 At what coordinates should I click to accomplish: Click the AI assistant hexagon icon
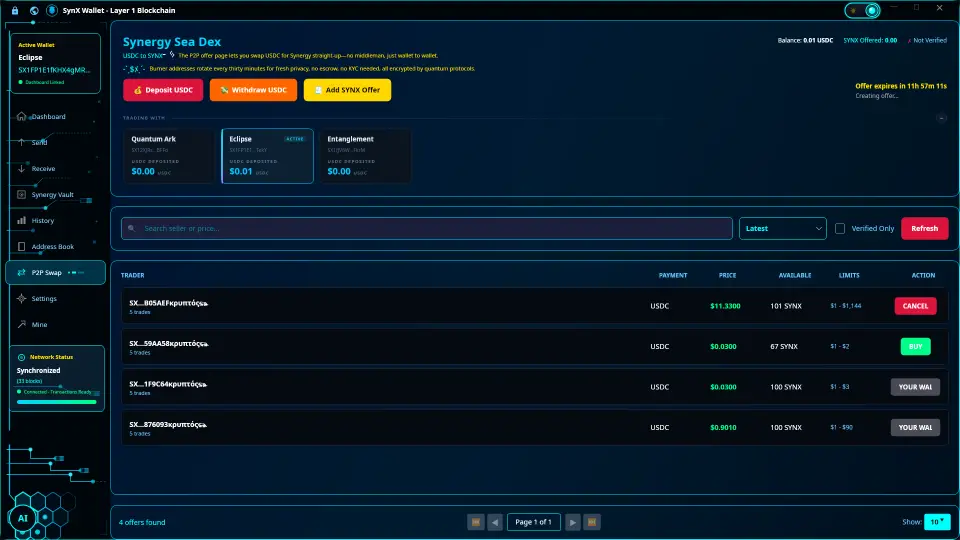tap(23, 518)
